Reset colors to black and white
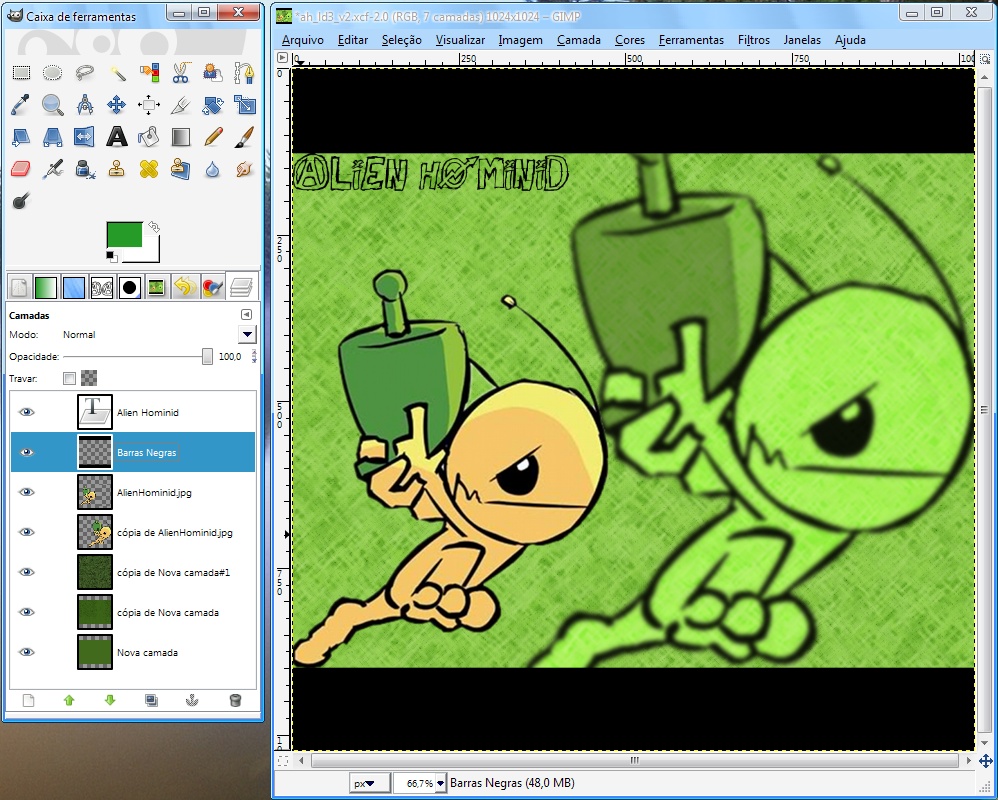 (x=111, y=256)
